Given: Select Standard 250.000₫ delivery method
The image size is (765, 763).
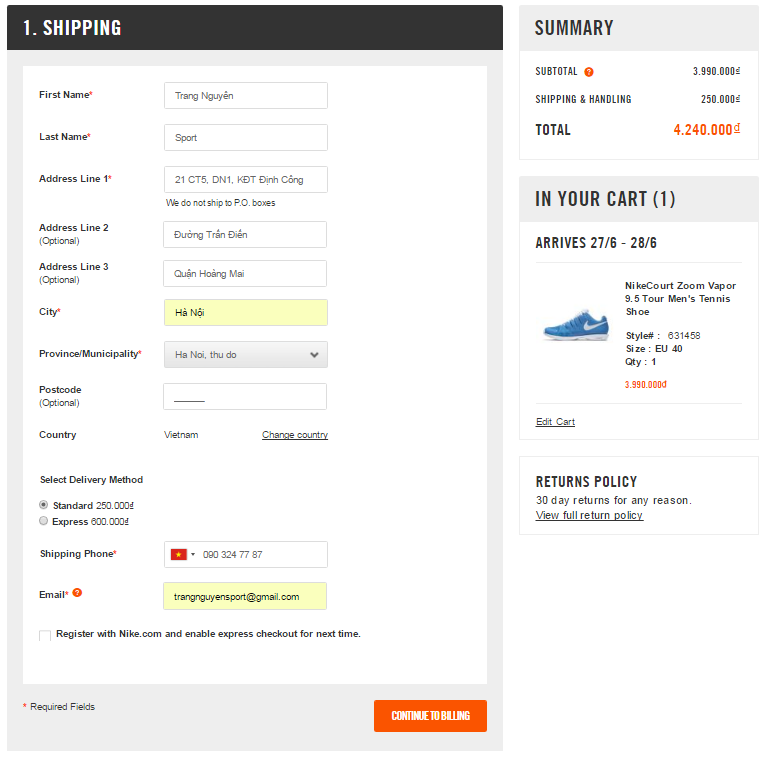Looking at the screenshot, I should point(43,505).
